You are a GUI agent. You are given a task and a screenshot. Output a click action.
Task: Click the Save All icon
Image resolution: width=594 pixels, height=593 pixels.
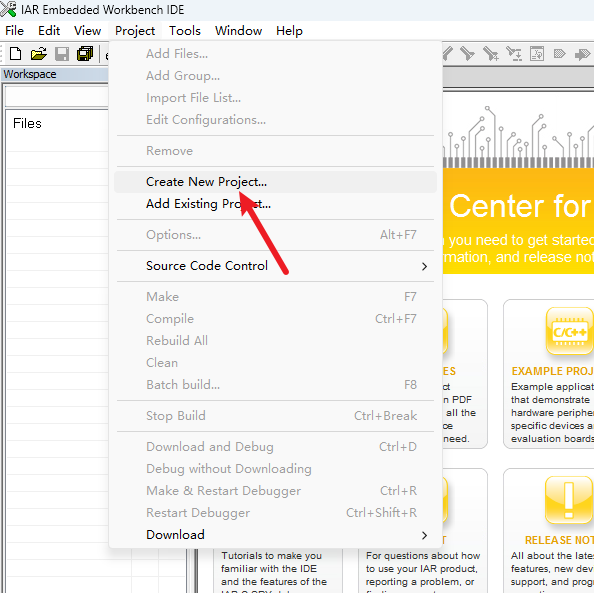(x=85, y=54)
